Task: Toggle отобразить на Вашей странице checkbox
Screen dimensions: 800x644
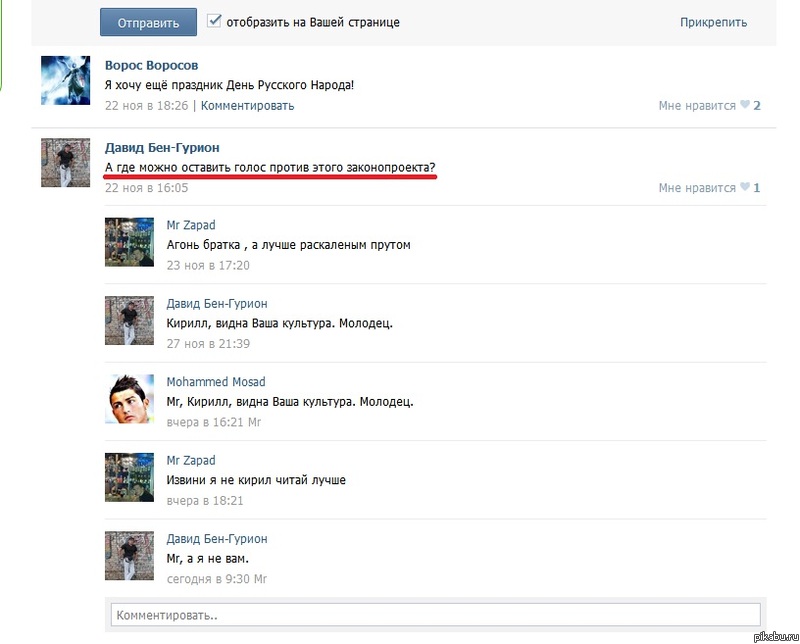Action: (214, 21)
